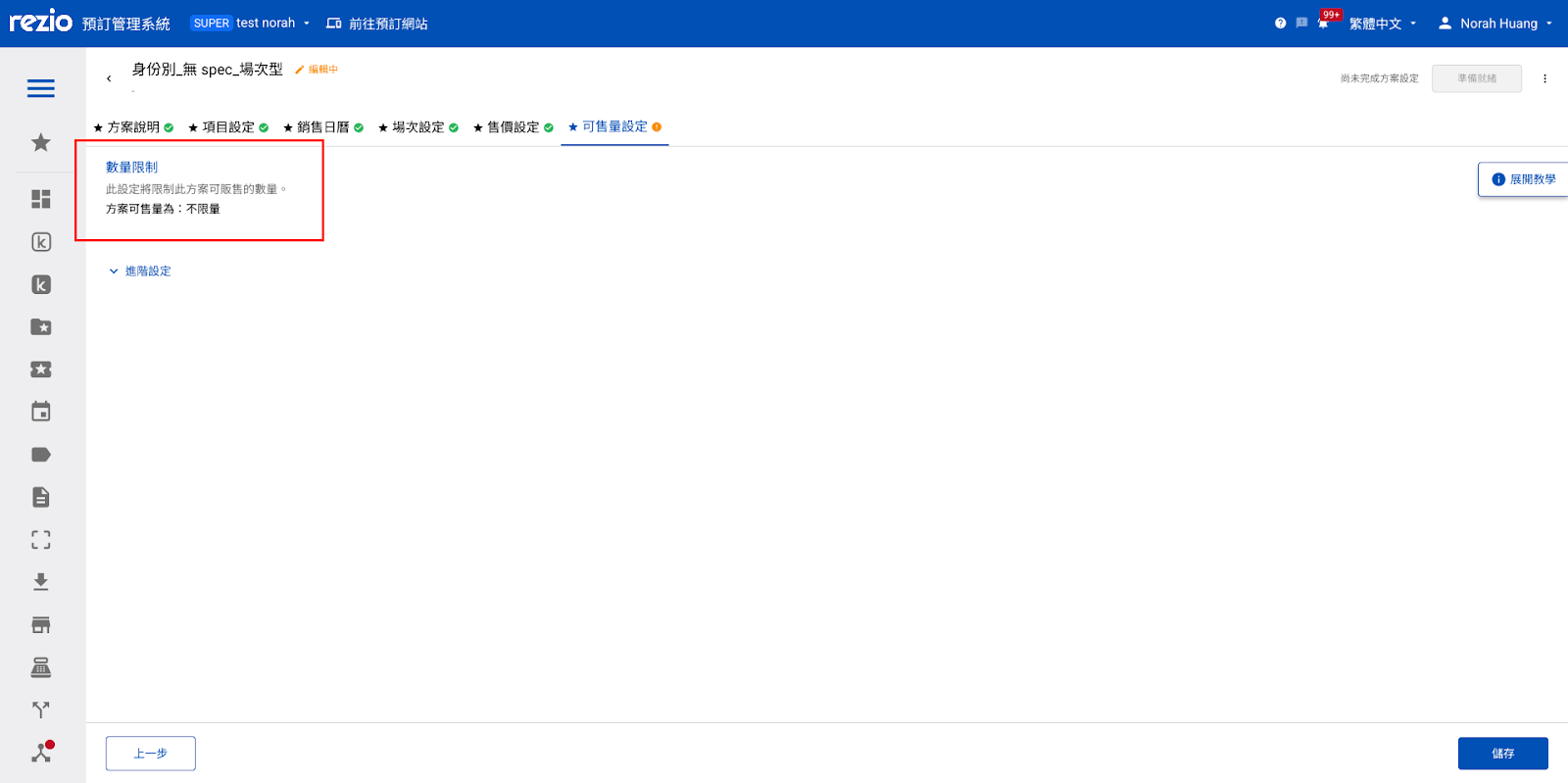Click the star ticket icon in the sidebar
The width and height of the screenshot is (1568, 783).
pyautogui.click(x=41, y=369)
